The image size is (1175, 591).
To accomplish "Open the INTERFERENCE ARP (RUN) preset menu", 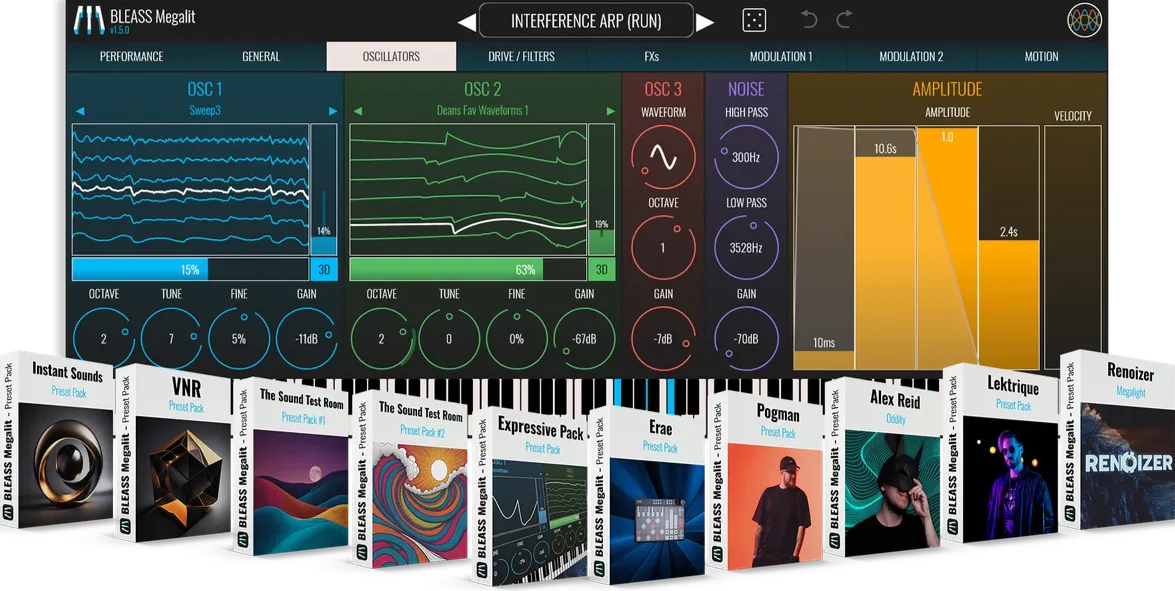I will pos(586,21).
